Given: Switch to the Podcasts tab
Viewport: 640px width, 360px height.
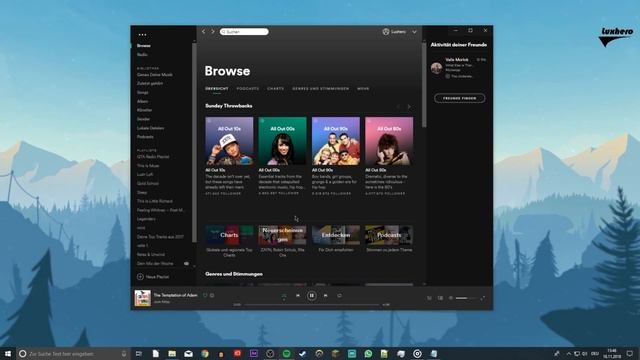Looking at the screenshot, I should [x=248, y=89].
